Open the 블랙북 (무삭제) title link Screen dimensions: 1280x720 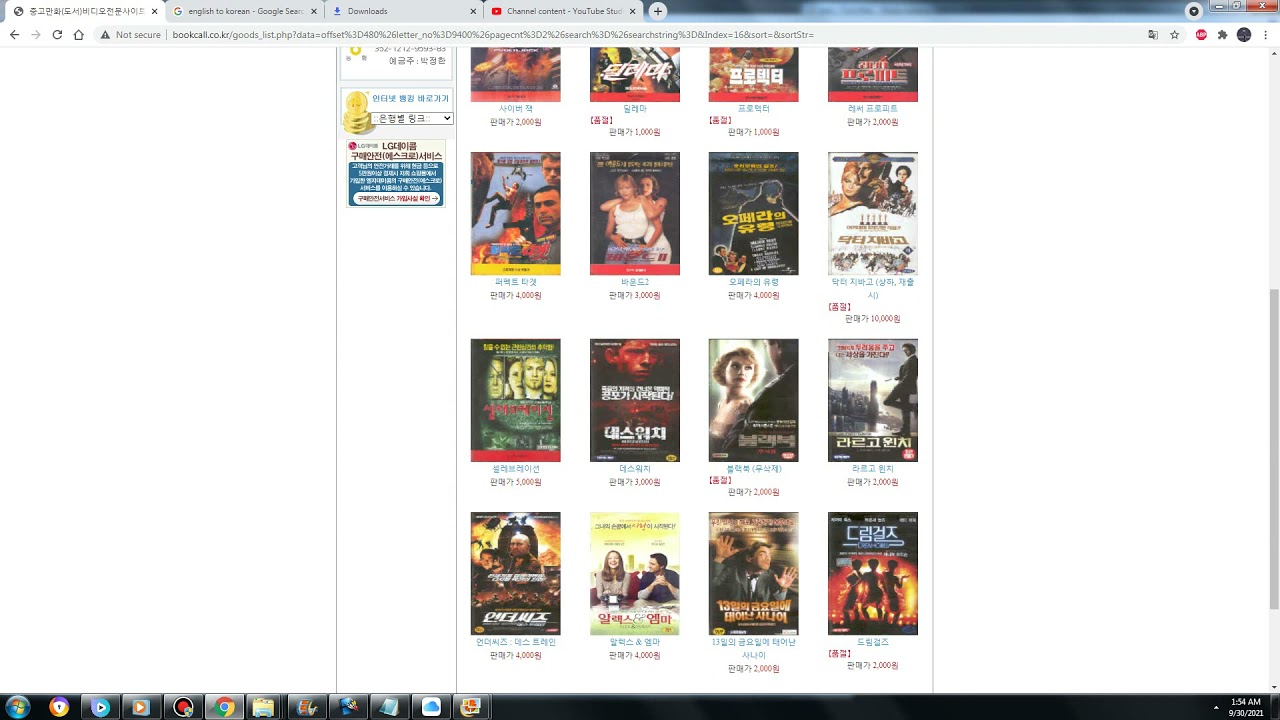click(753, 468)
